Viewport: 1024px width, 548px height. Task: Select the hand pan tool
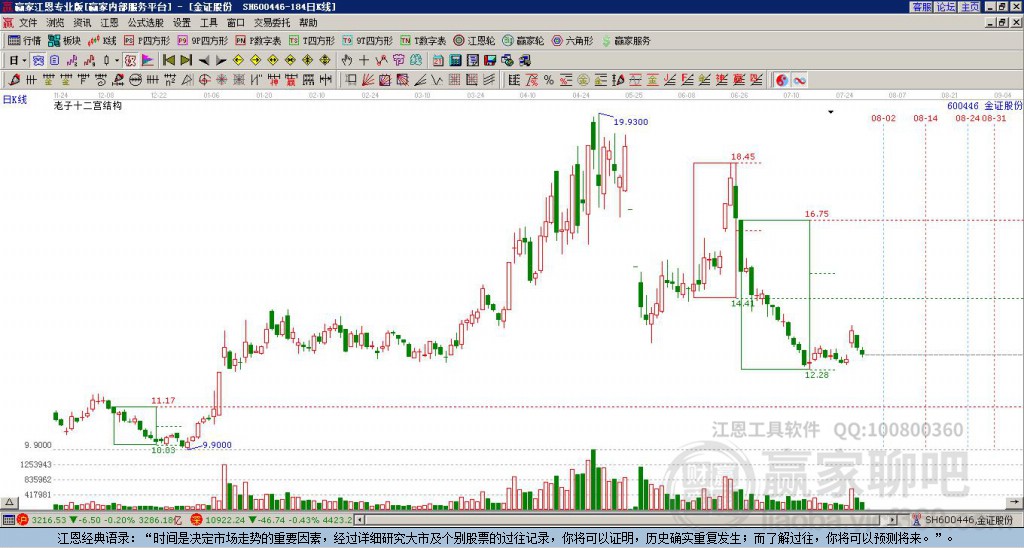347,60
